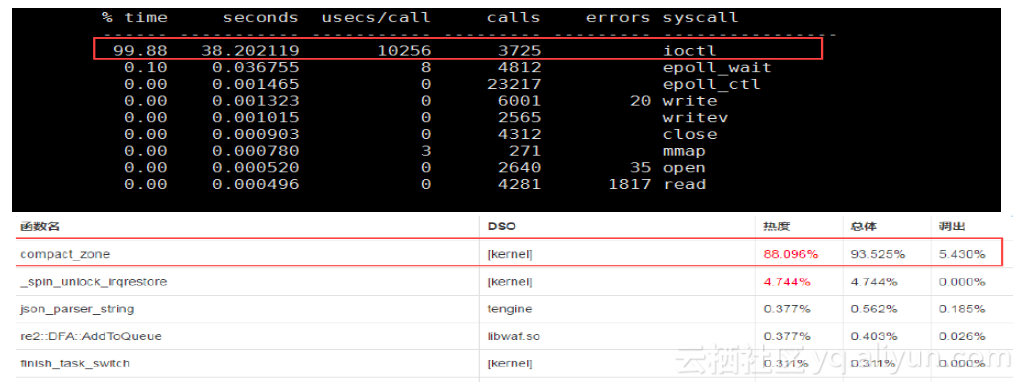
Task: Click the 热度 column header
Action: point(776,227)
